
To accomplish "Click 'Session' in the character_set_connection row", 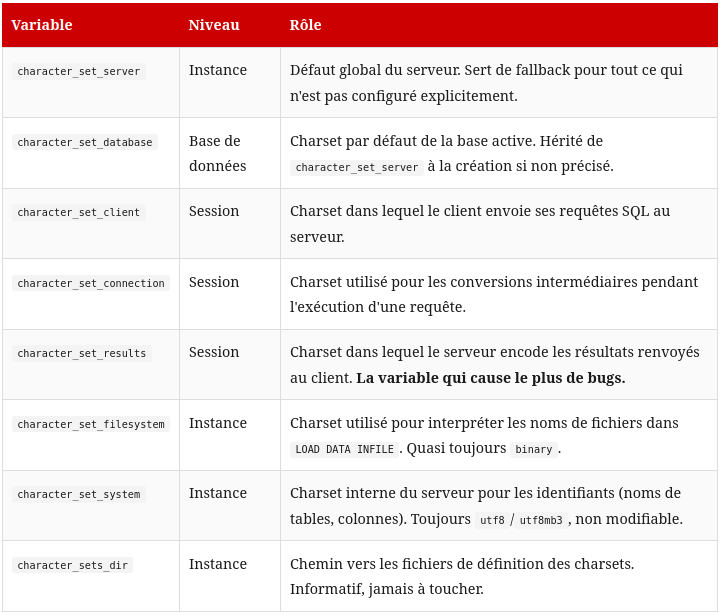I will coord(214,282).
